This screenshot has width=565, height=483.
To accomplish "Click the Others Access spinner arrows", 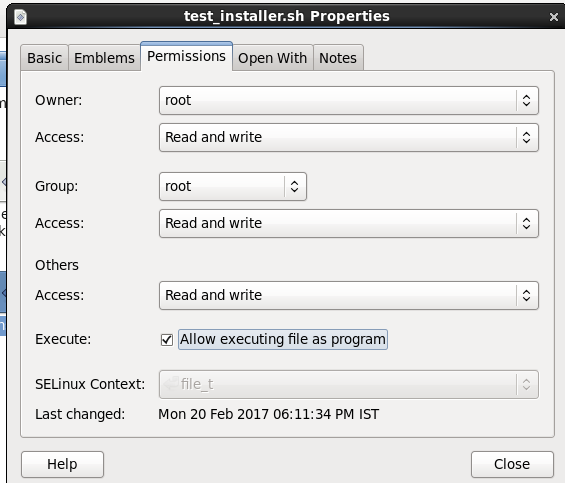I will pyautogui.click(x=526, y=296).
